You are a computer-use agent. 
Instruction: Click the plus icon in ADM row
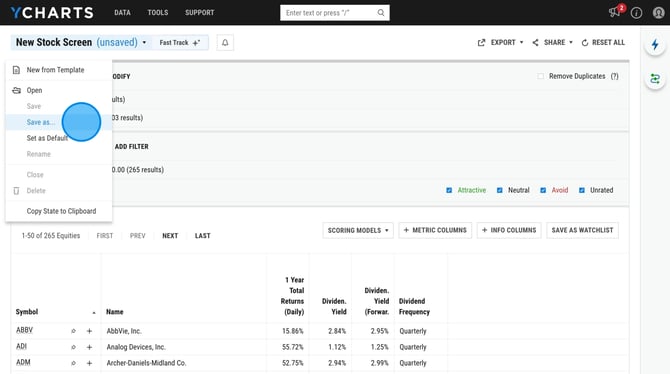tap(89, 363)
